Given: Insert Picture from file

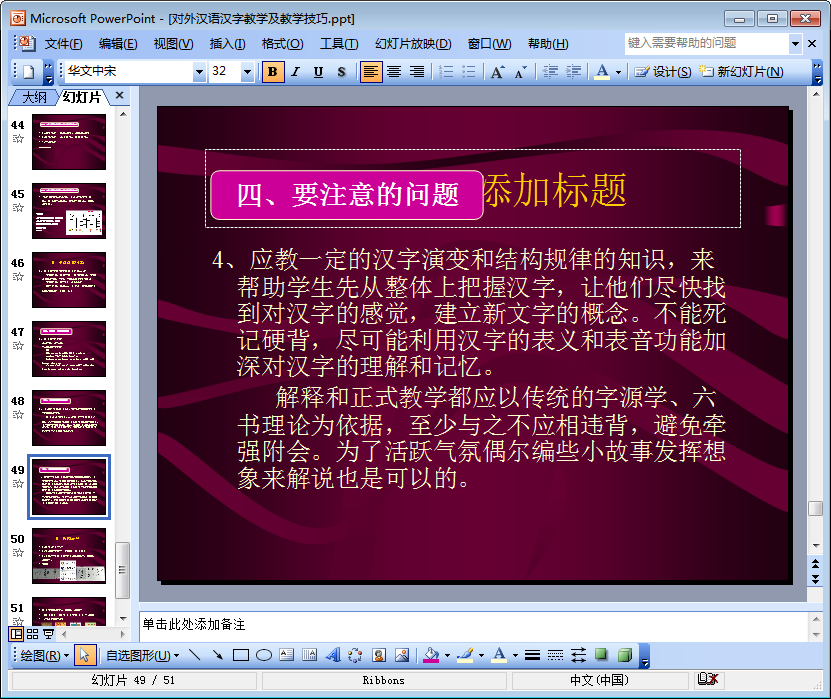Looking at the screenshot, I should [x=402, y=656].
